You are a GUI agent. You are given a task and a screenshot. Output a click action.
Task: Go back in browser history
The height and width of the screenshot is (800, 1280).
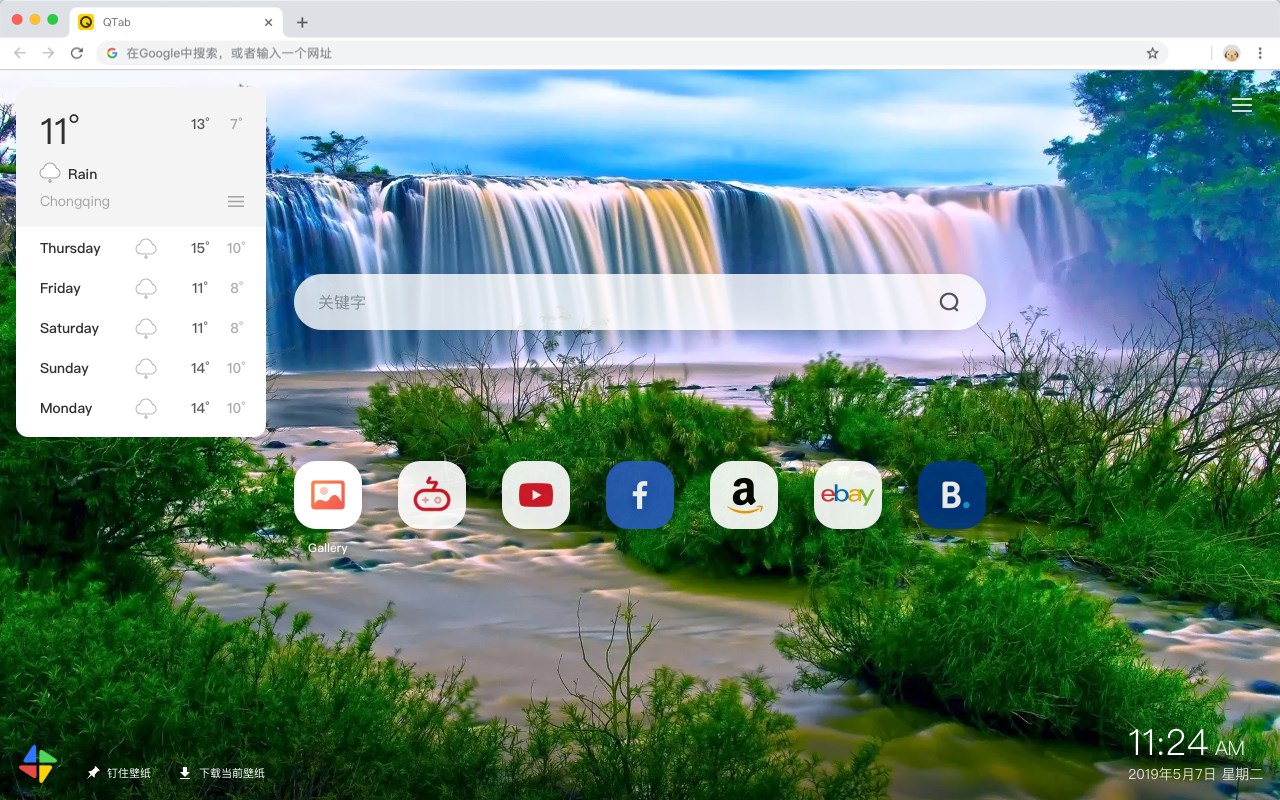point(20,53)
